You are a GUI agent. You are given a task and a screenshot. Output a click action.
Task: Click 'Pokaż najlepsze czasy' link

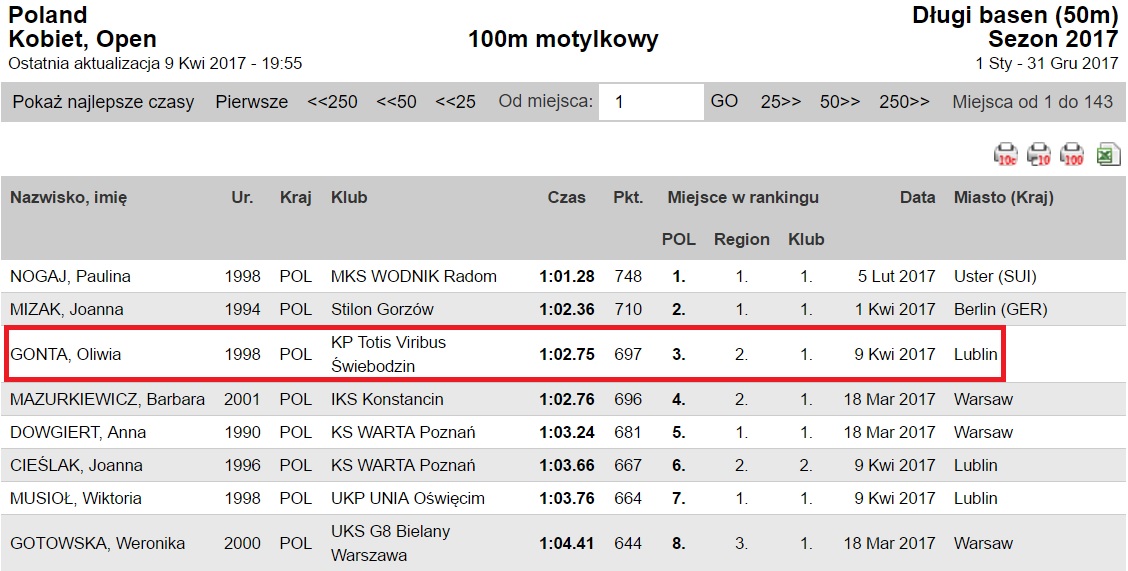coord(104,102)
